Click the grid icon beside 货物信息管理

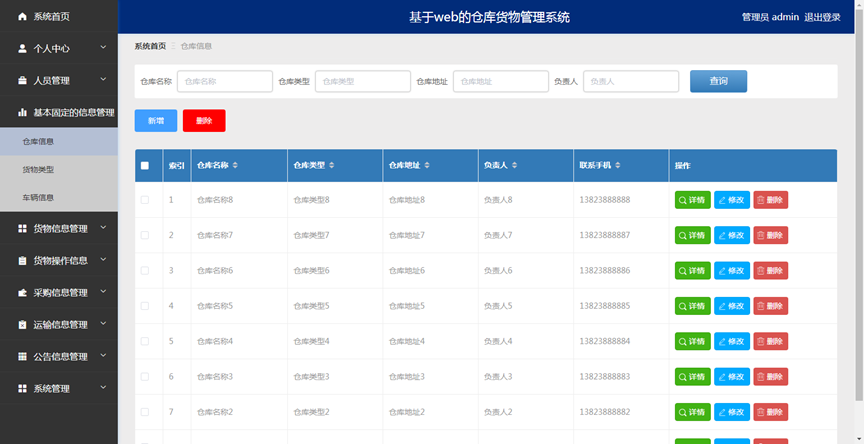(x=22, y=229)
